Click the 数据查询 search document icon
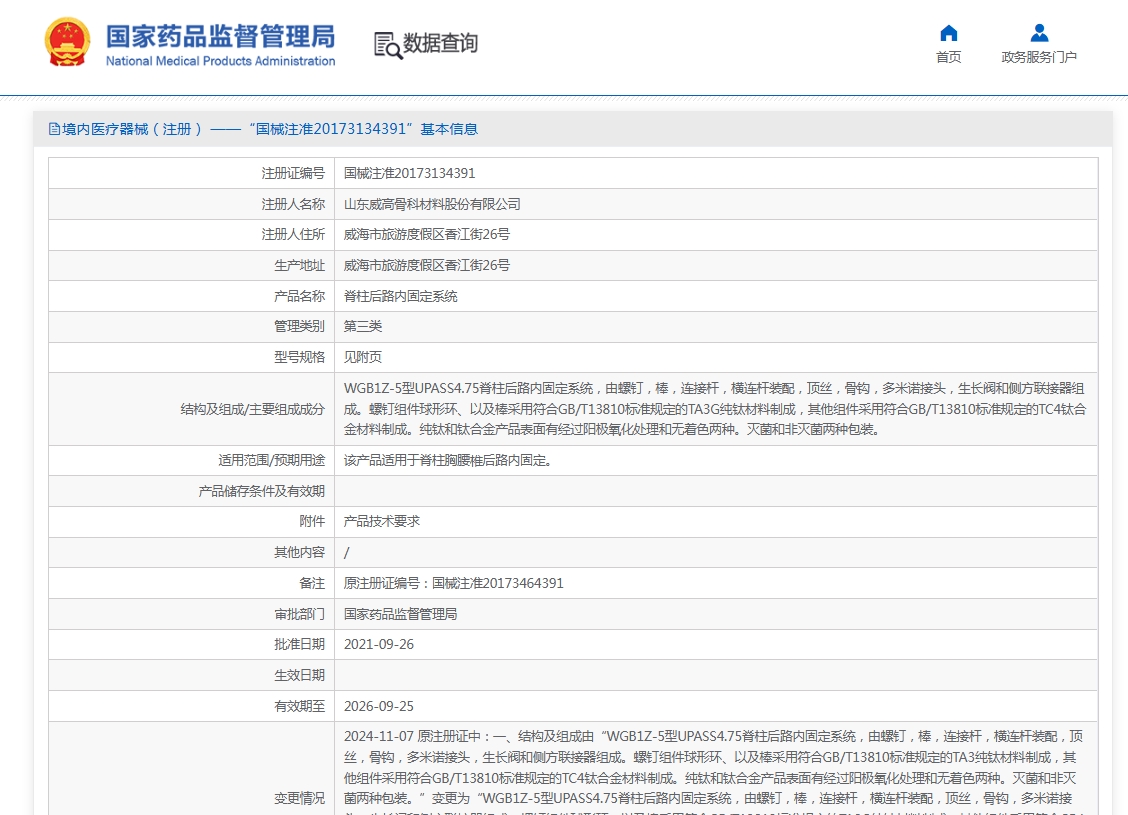1128x815 pixels. pos(388,45)
